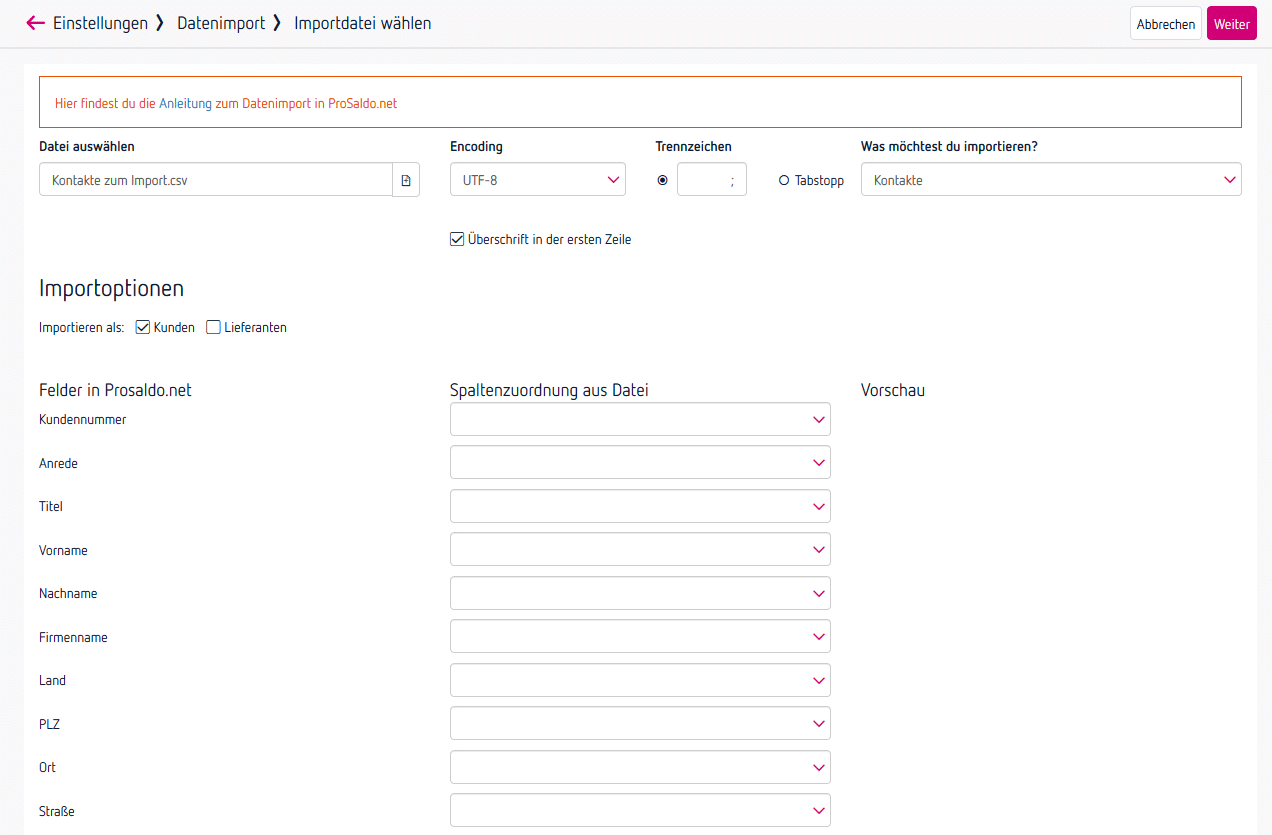Click the Felder in Prosaldo.net heading
This screenshot has width=1272, height=835.
pos(115,390)
